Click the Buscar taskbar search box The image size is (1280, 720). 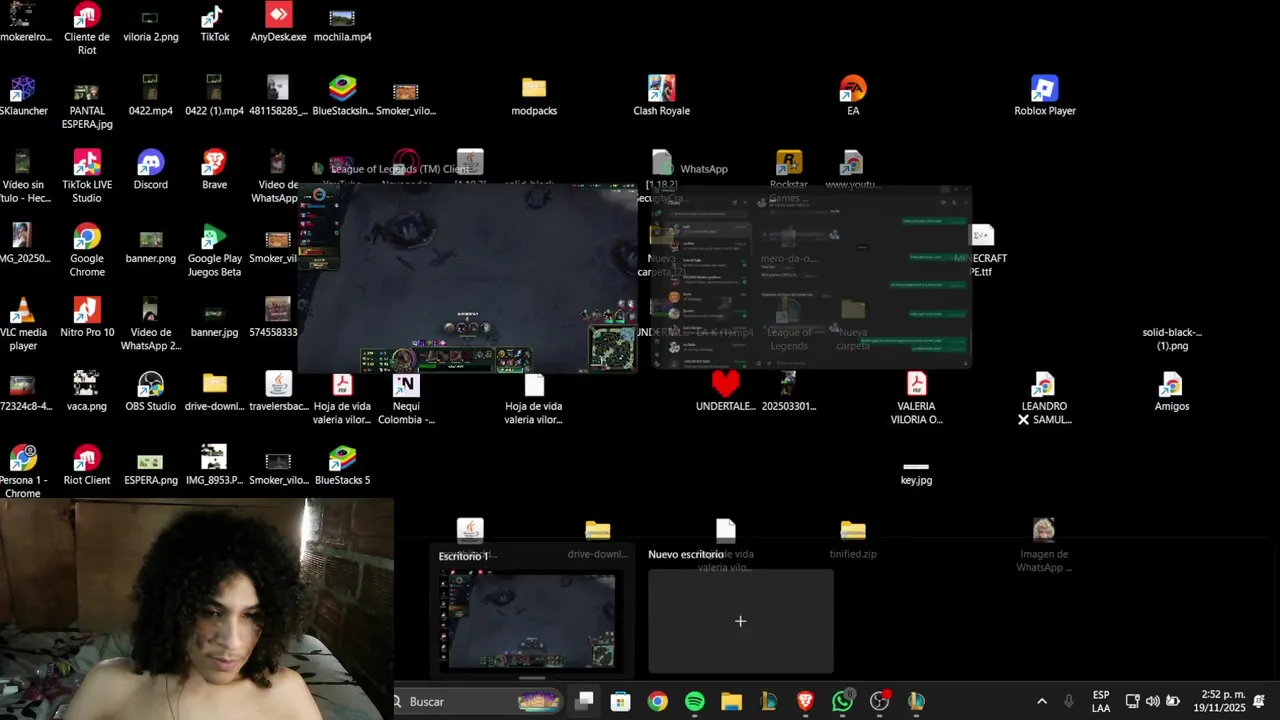(x=478, y=701)
